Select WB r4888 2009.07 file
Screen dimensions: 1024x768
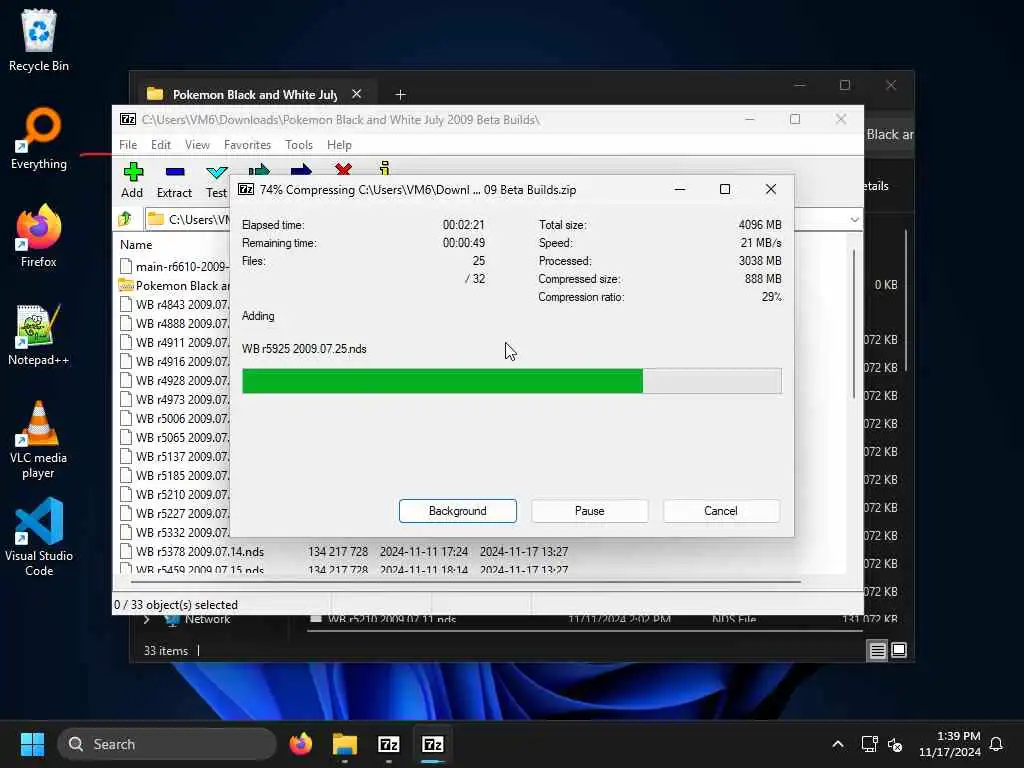pyautogui.click(x=174, y=323)
